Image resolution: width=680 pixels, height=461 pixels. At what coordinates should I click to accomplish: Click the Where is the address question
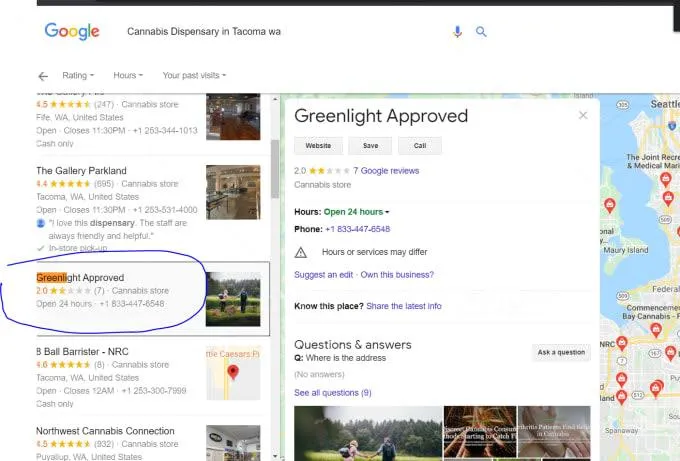click(x=340, y=358)
